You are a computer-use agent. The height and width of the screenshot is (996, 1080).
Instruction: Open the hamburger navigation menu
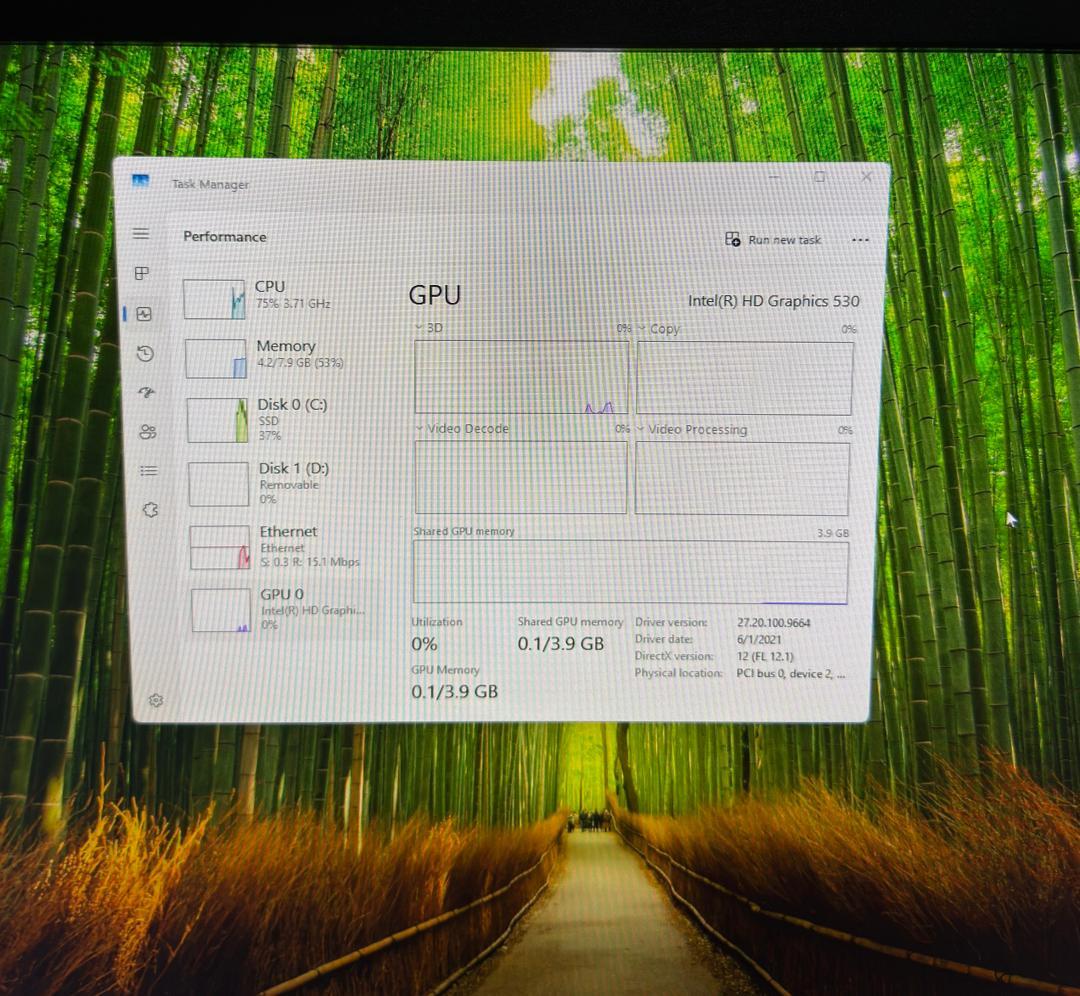tap(141, 233)
